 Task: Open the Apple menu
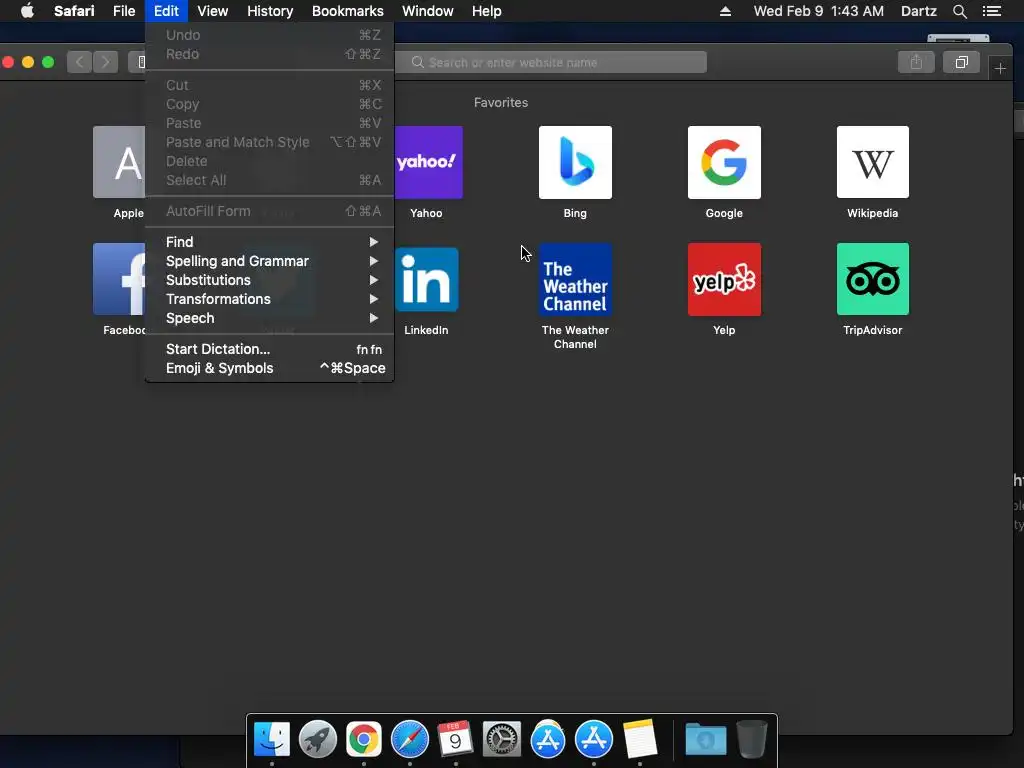(x=27, y=11)
